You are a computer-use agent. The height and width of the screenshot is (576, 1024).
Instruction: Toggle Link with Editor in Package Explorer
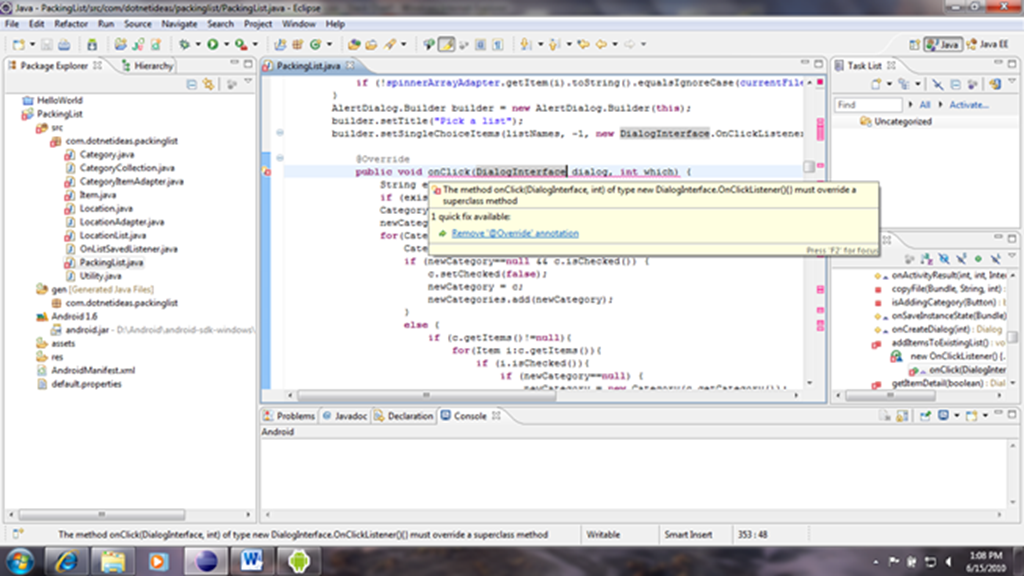[208, 84]
